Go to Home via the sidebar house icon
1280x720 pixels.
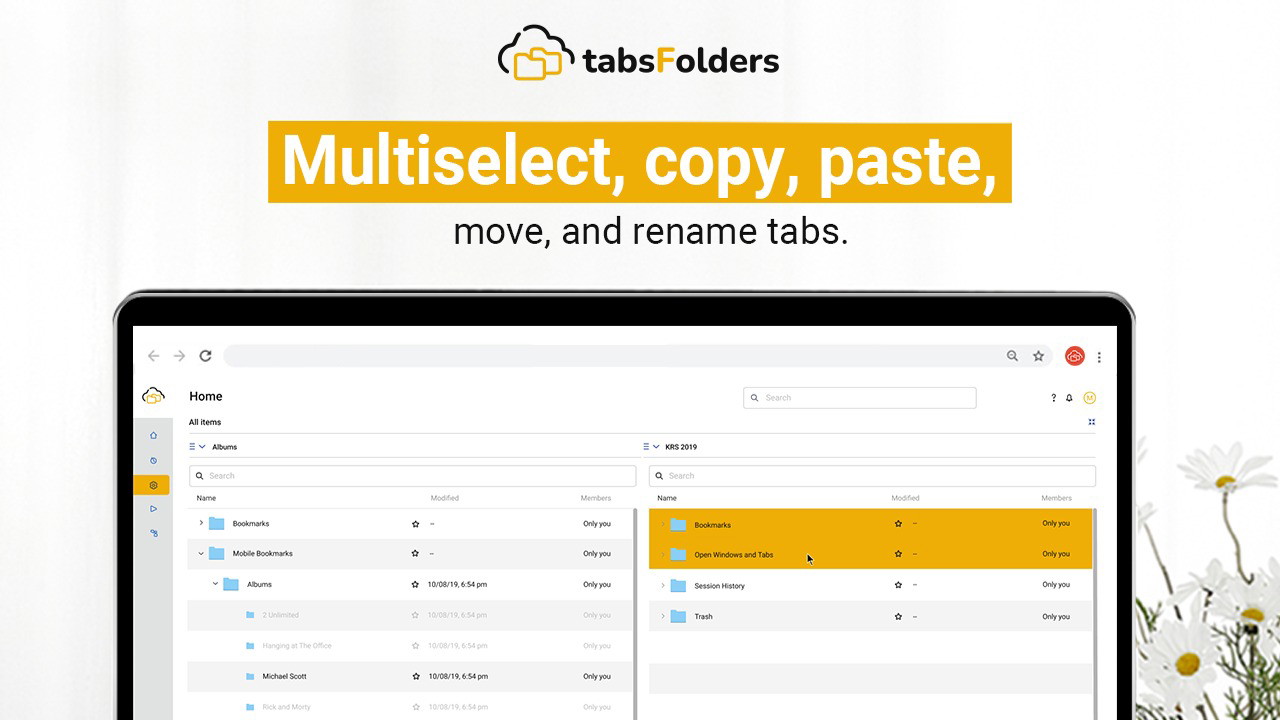(153, 435)
